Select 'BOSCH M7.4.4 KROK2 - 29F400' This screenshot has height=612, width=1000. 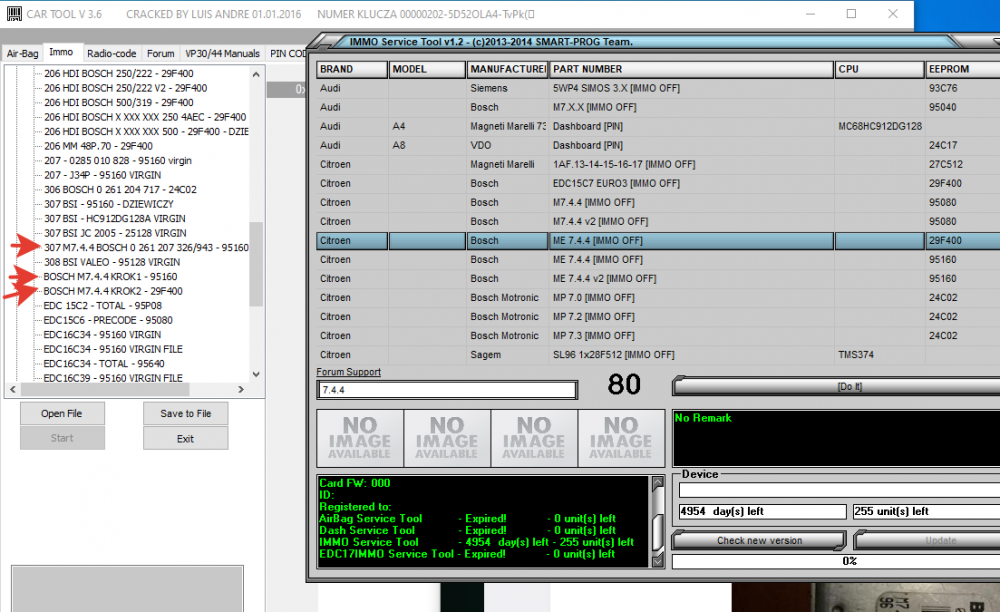(x=113, y=291)
